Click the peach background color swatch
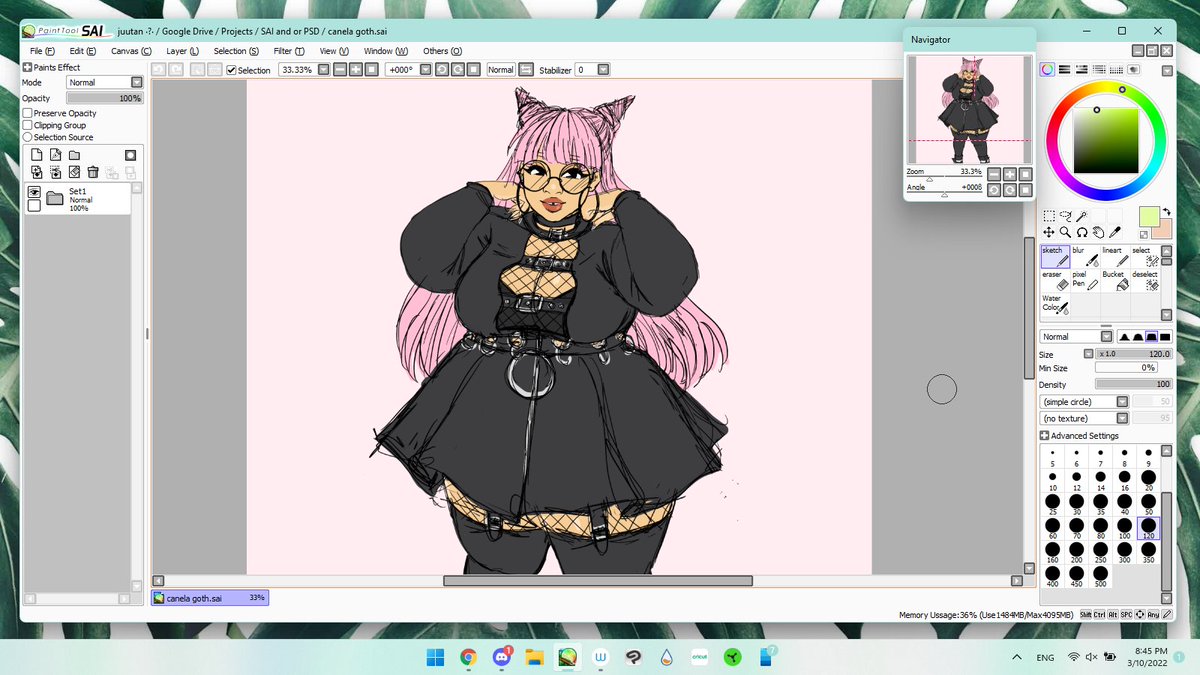This screenshot has width=1200, height=675. click(1161, 229)
